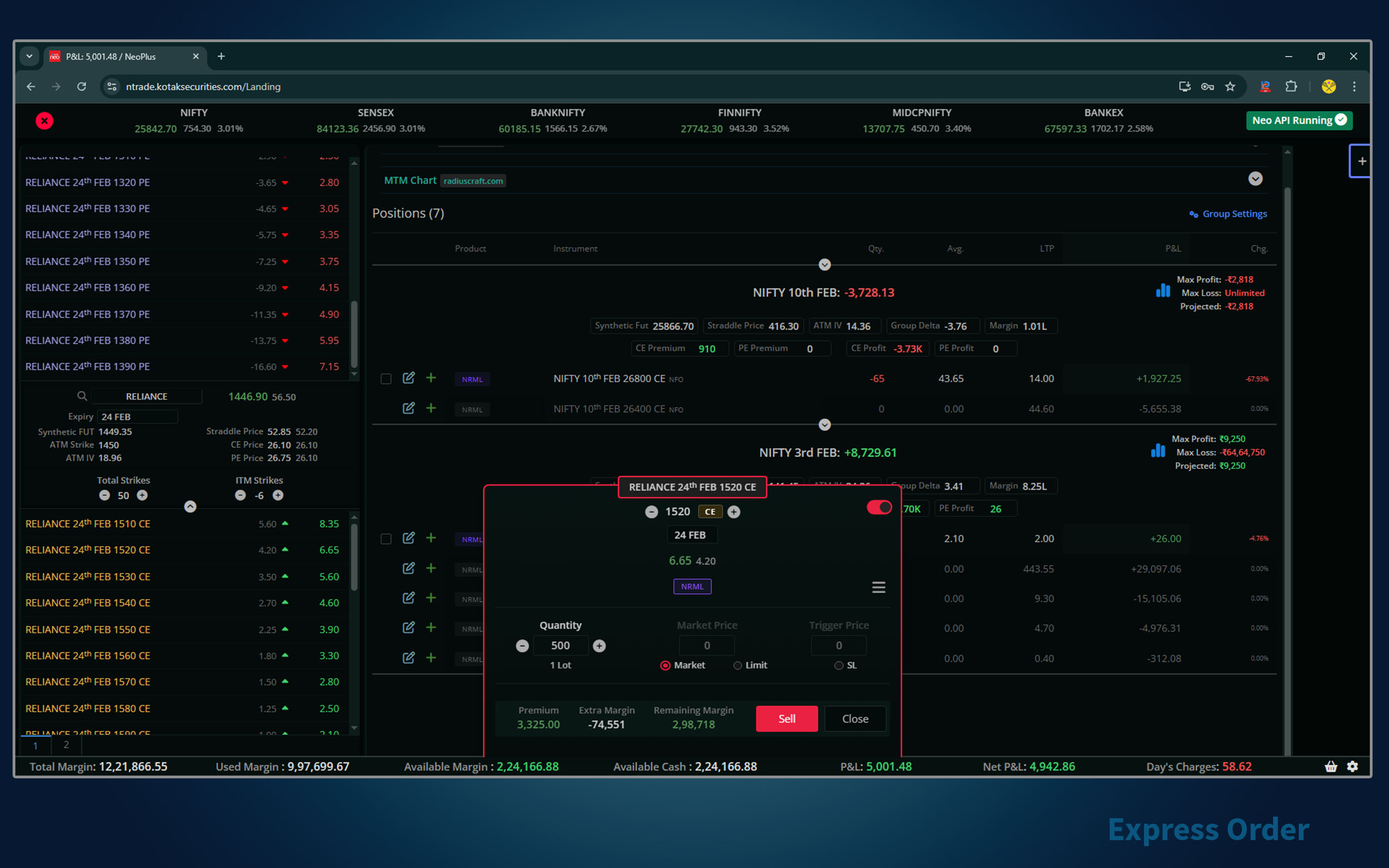Tick checkbox for NIFTY 26800 CE row

[x=386, y=379]
